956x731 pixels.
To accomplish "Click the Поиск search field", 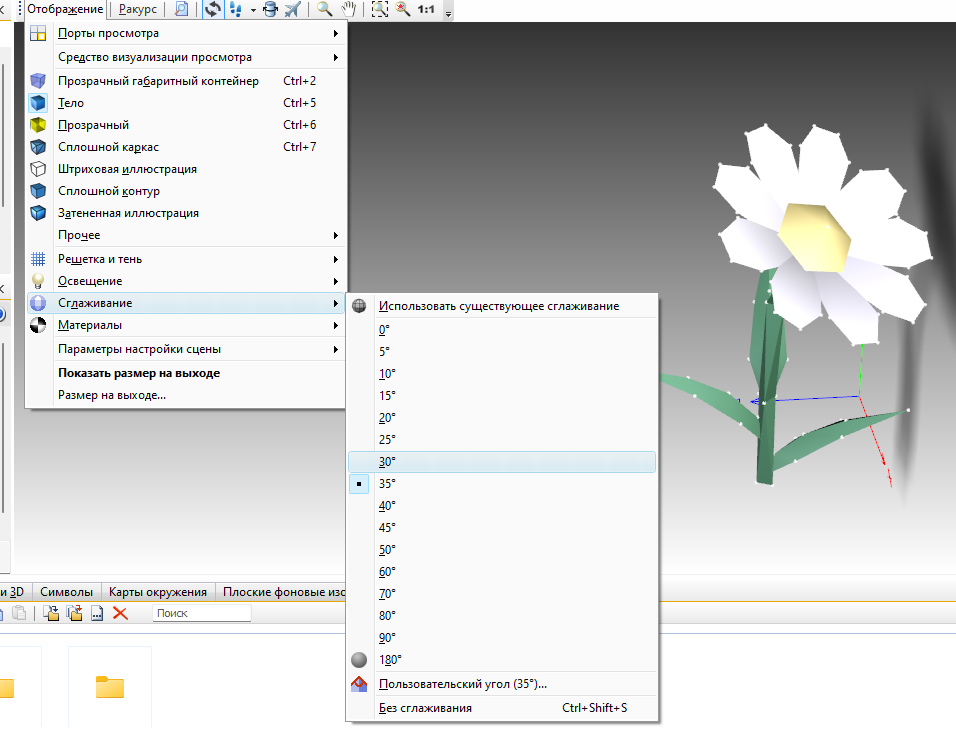I will pyautogui.click(x=202, y=613).
